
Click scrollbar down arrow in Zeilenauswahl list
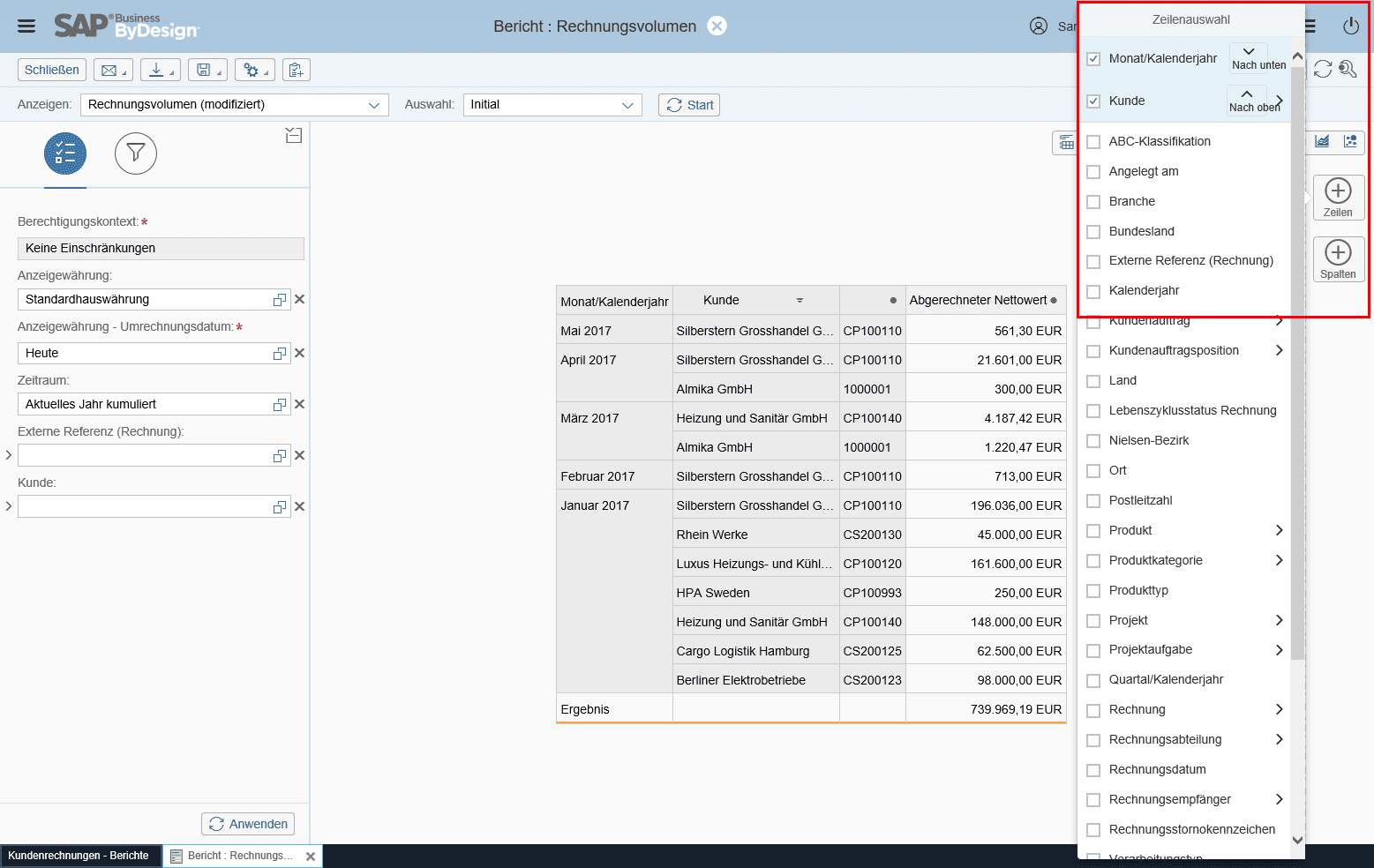coord(1297,841)
